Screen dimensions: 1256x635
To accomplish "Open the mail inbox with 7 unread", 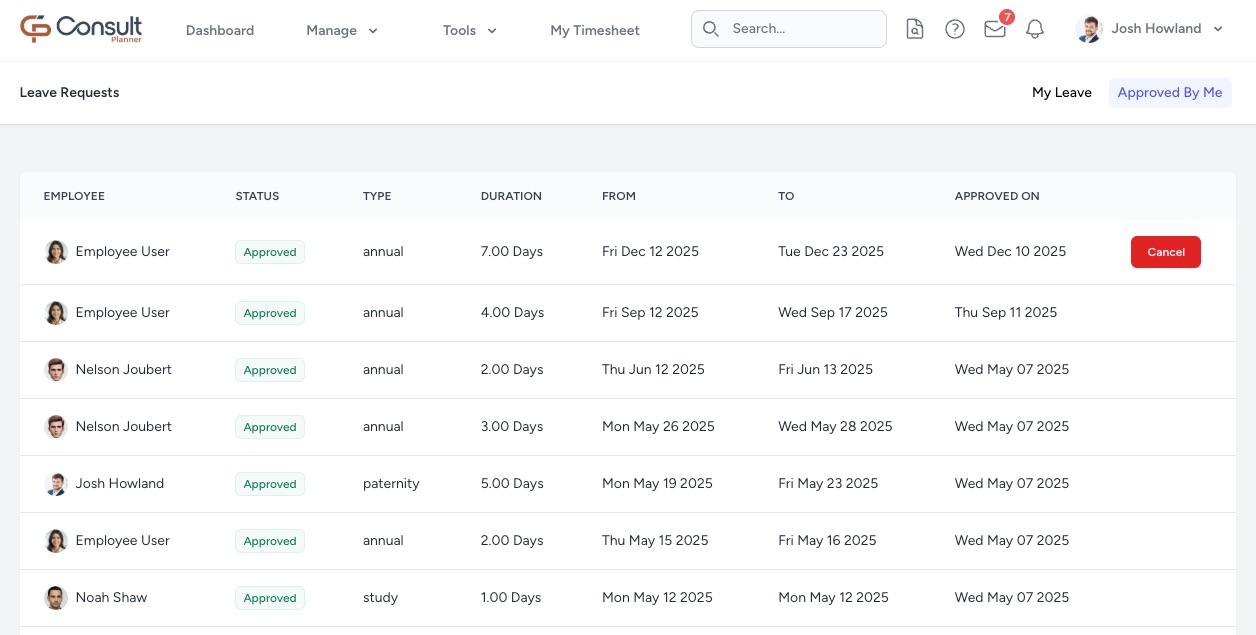I will click(x=994, y=30).
